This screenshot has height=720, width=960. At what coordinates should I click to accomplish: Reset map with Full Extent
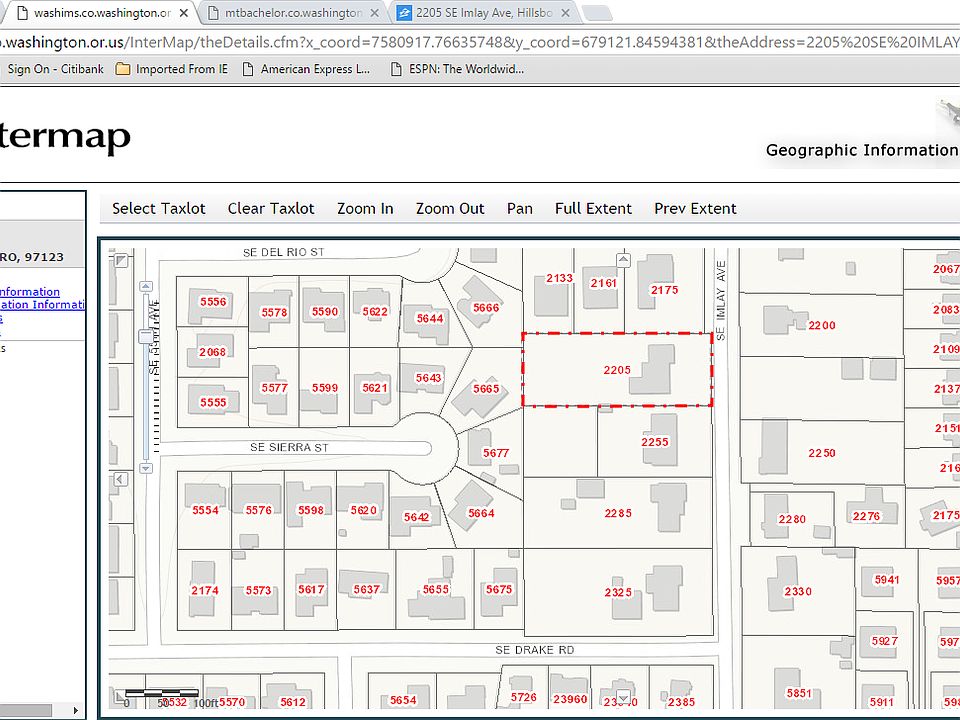[x=593, y=209]
